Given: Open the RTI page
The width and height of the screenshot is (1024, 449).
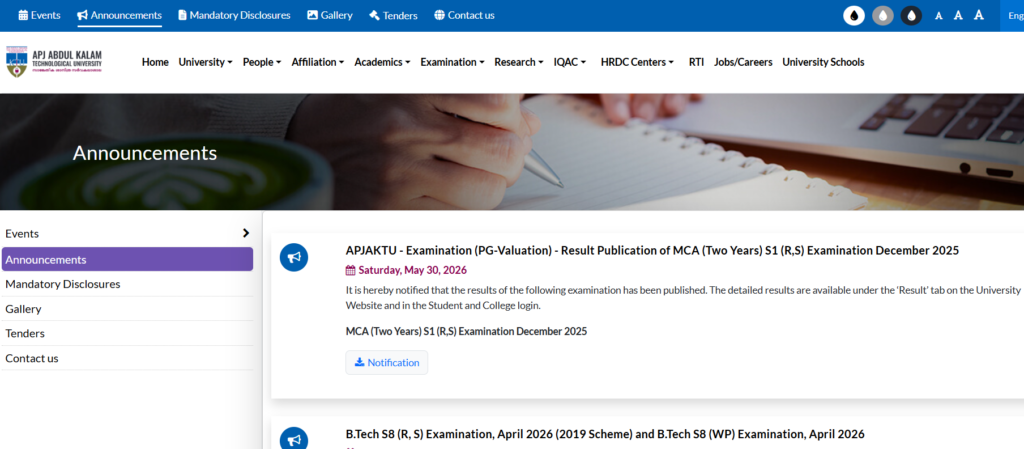Looking at the screenshot, I should click(696, 62).
